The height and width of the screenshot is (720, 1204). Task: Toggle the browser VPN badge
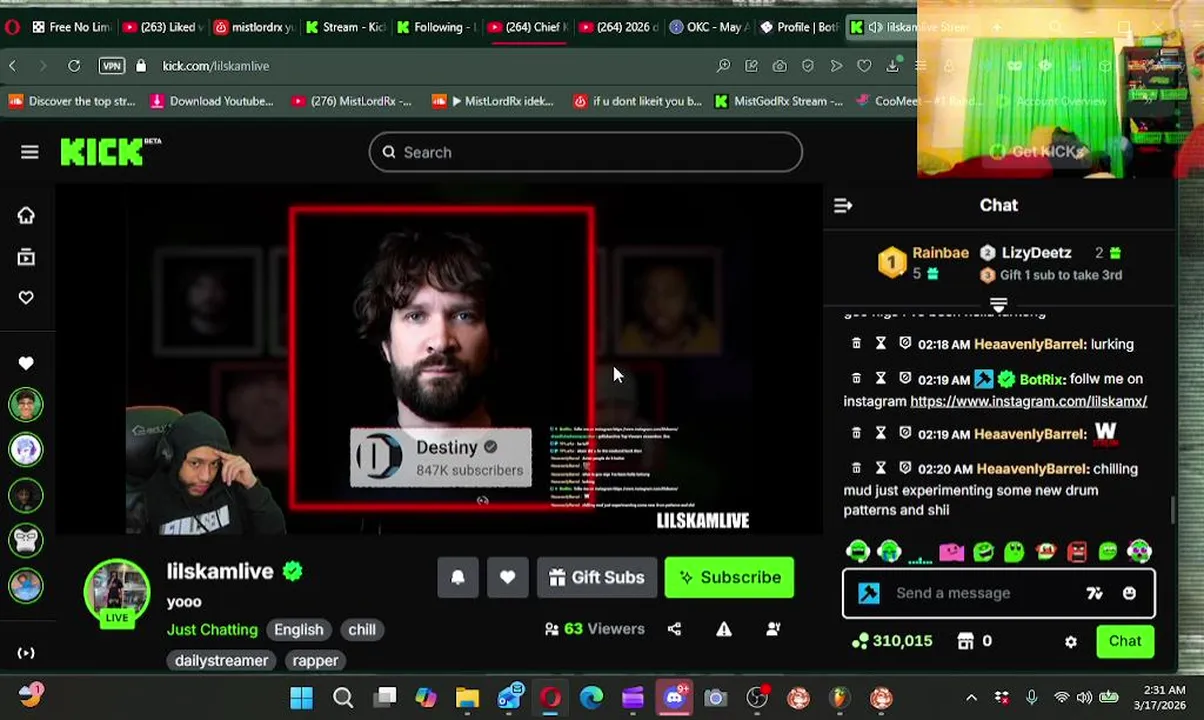(111, 66)
